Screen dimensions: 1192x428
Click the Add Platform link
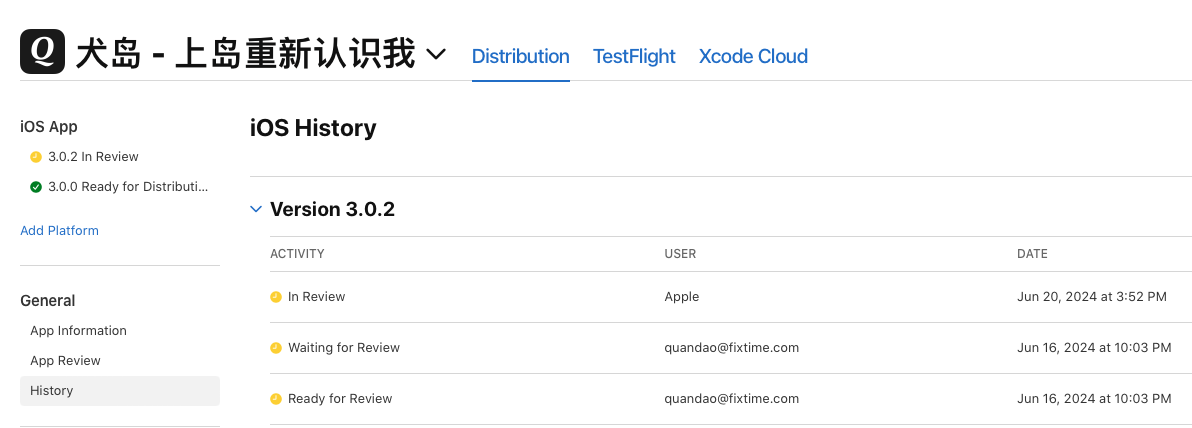point(59,231)
